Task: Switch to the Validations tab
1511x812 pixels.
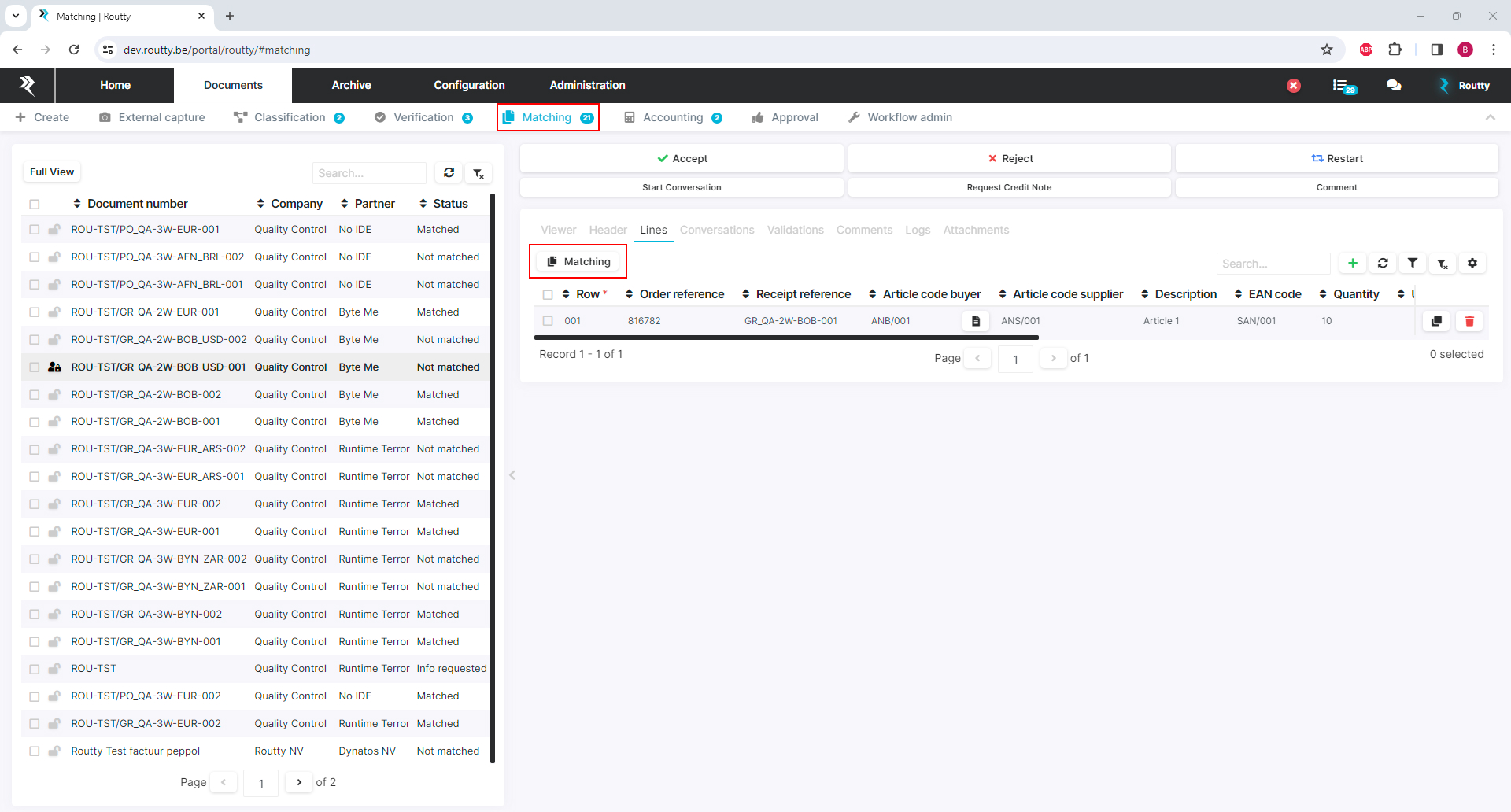Action: (795, 230)
